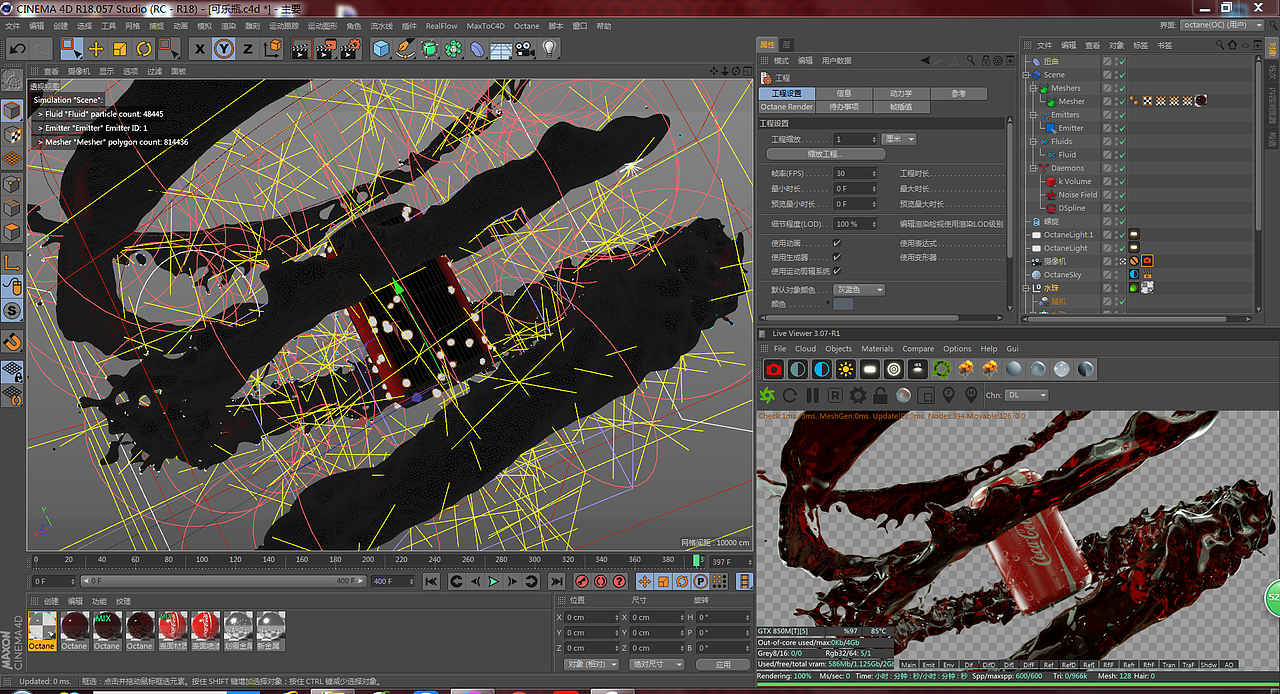Click Live Viewer red camera icon
This screenshot has width=1280, height=694.
[x=773, y=369]
